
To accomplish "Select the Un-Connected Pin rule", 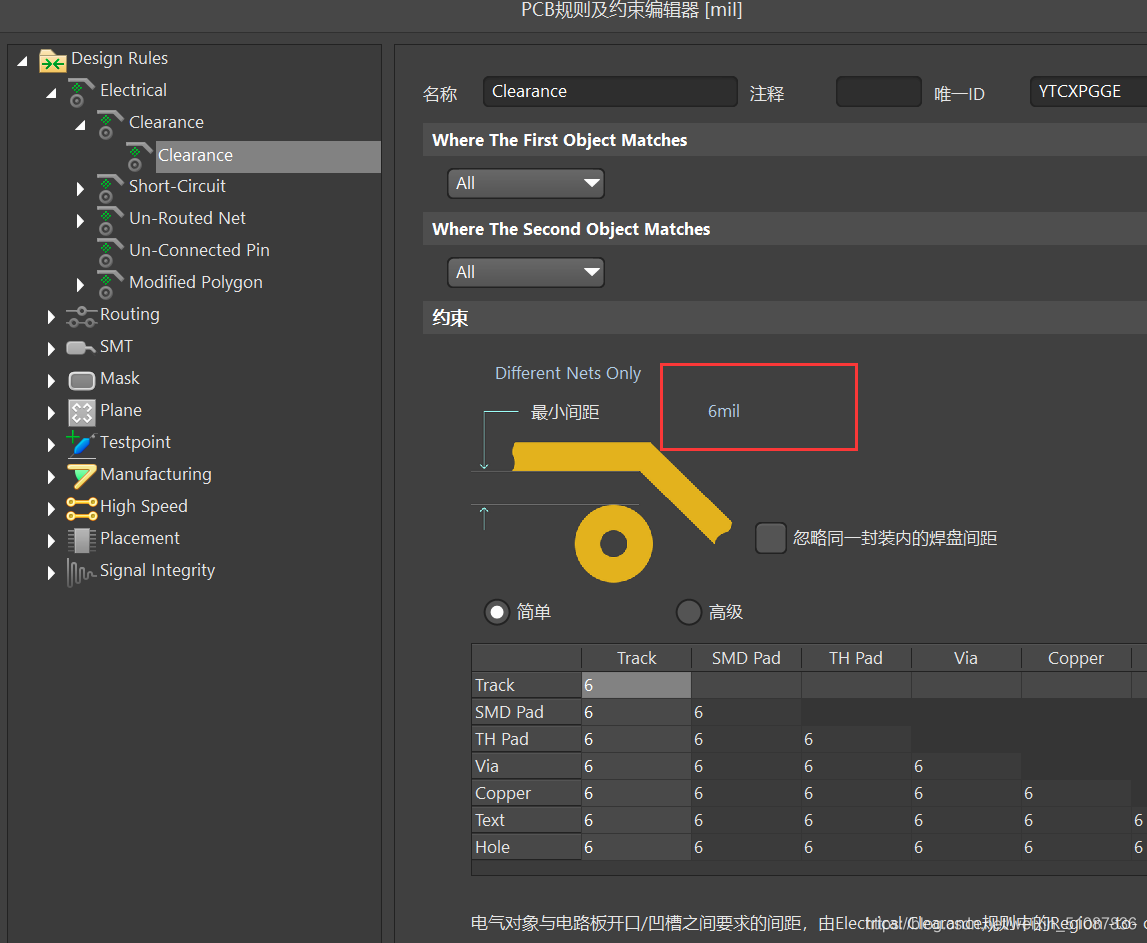I will point(199,250).
